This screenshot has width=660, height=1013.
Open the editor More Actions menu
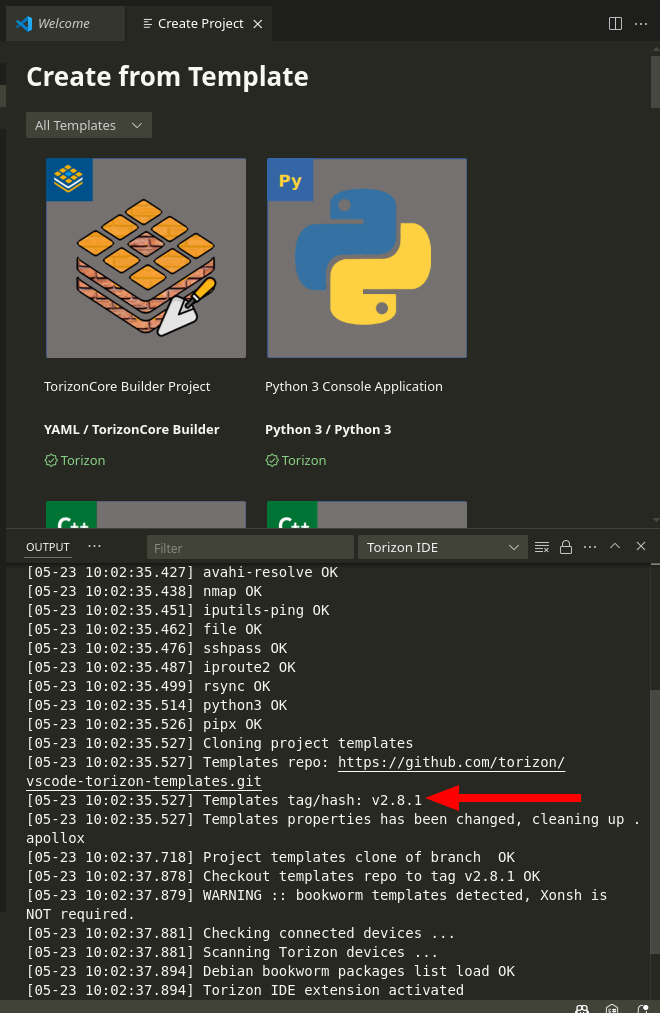pos(641,23)
